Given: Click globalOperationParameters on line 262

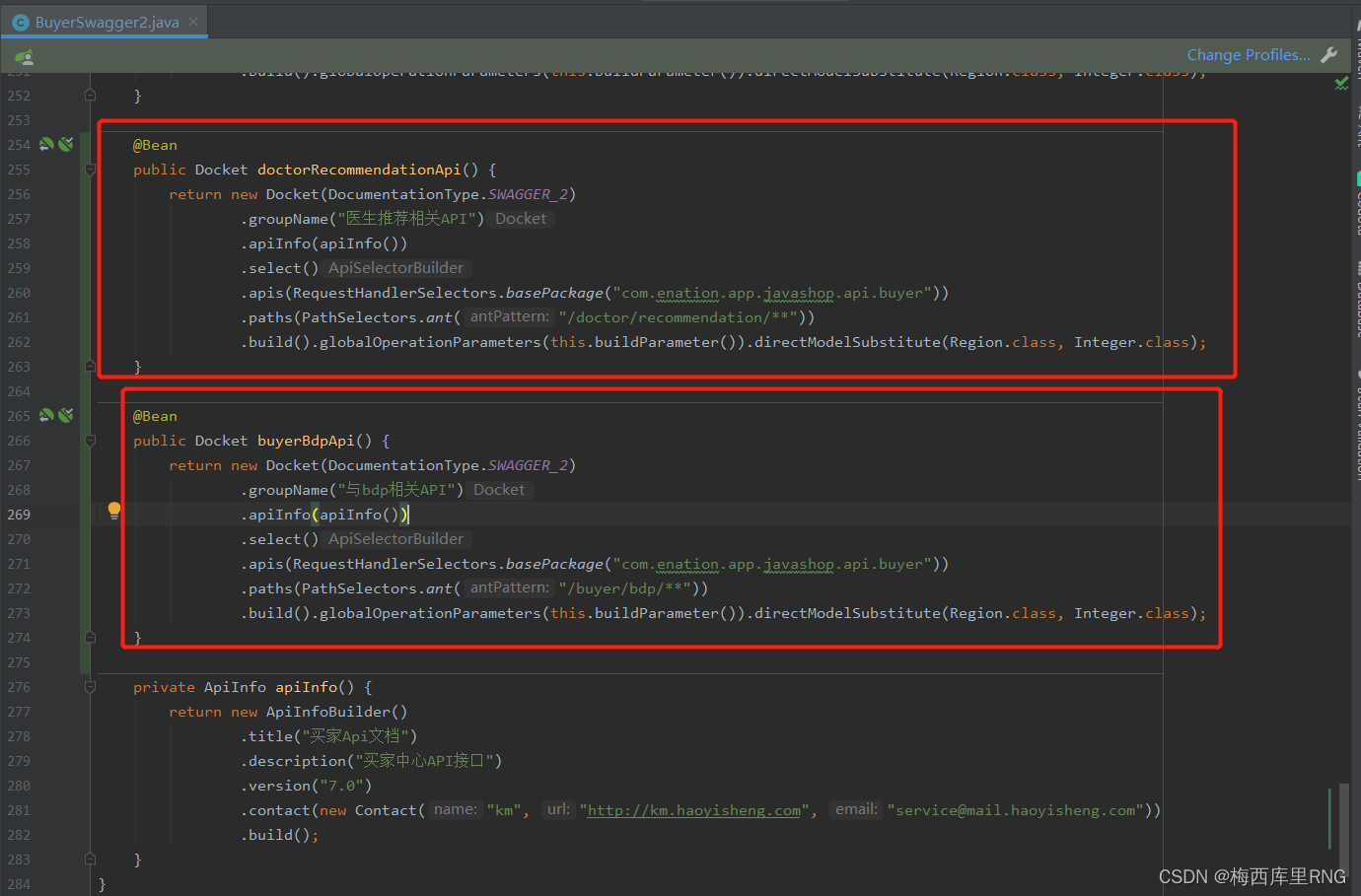Looking at the screenshot, I should point(430,342).
